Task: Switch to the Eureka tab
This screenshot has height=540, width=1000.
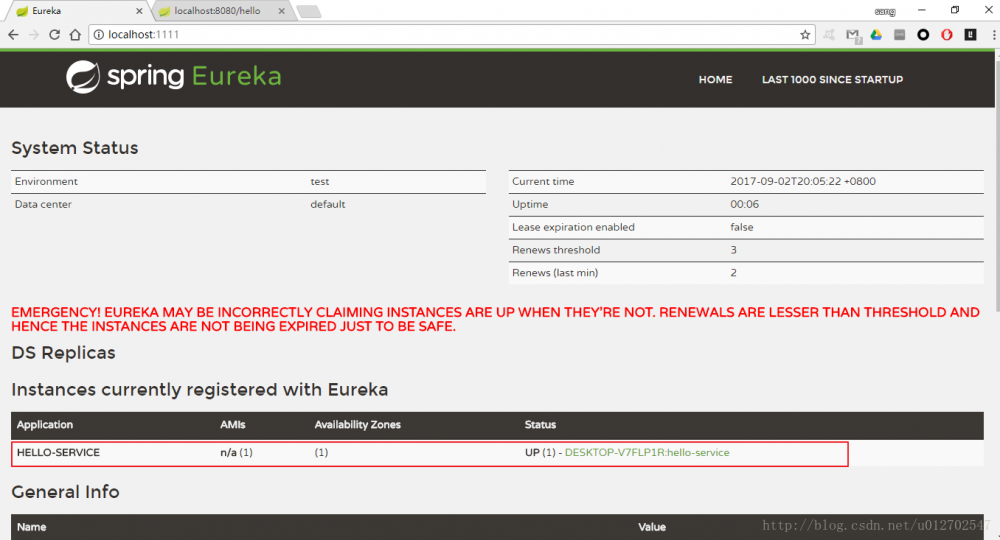Action: [77, 11]
